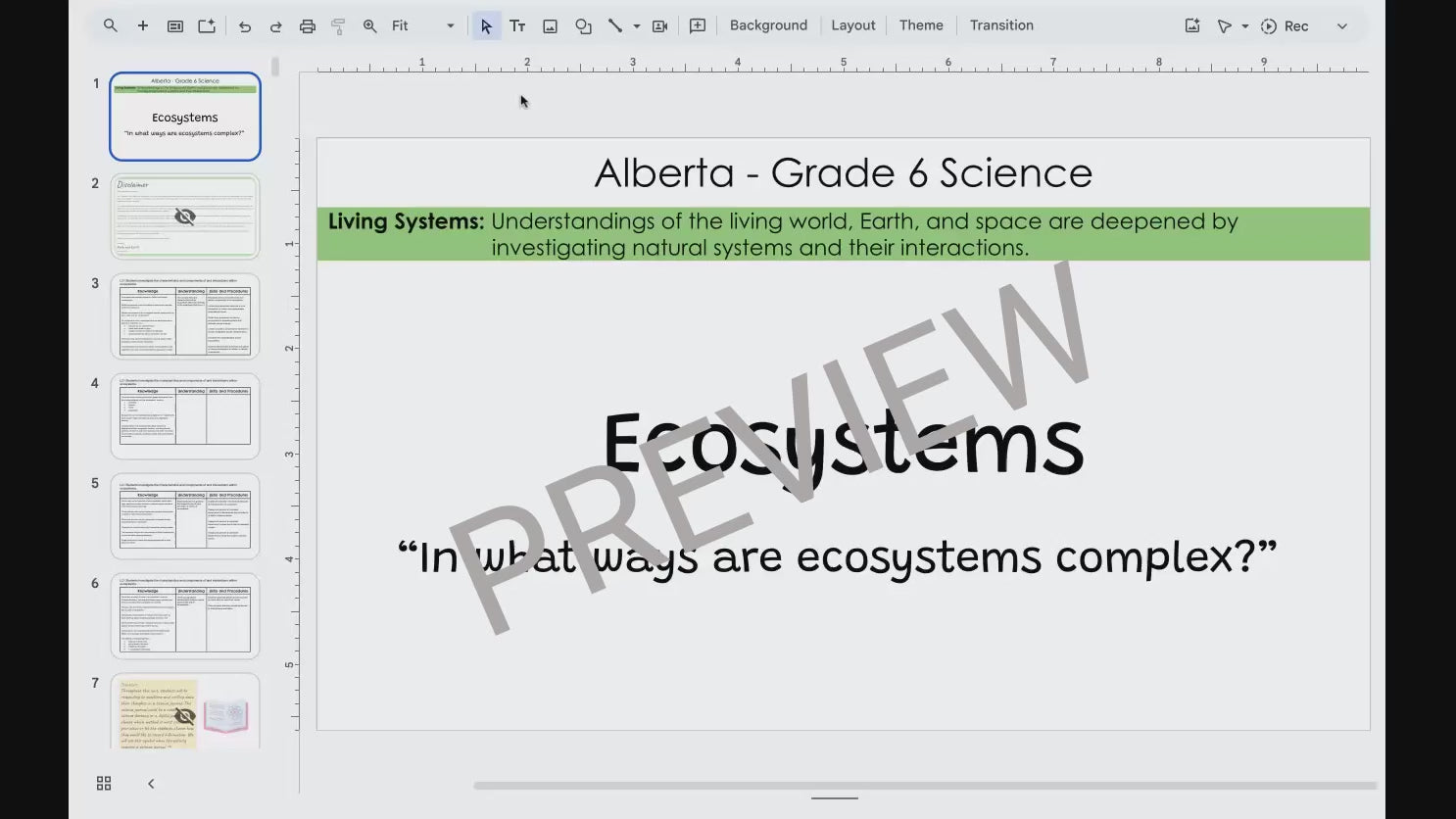Image resolution: width=1456 pixels, height=819 pixels.
Task: Click the insert image icon
Action: pos(551,26)
